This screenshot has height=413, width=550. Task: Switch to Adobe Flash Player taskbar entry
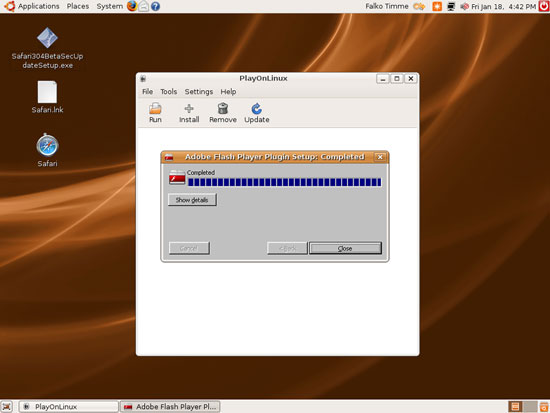pos(170,407)
